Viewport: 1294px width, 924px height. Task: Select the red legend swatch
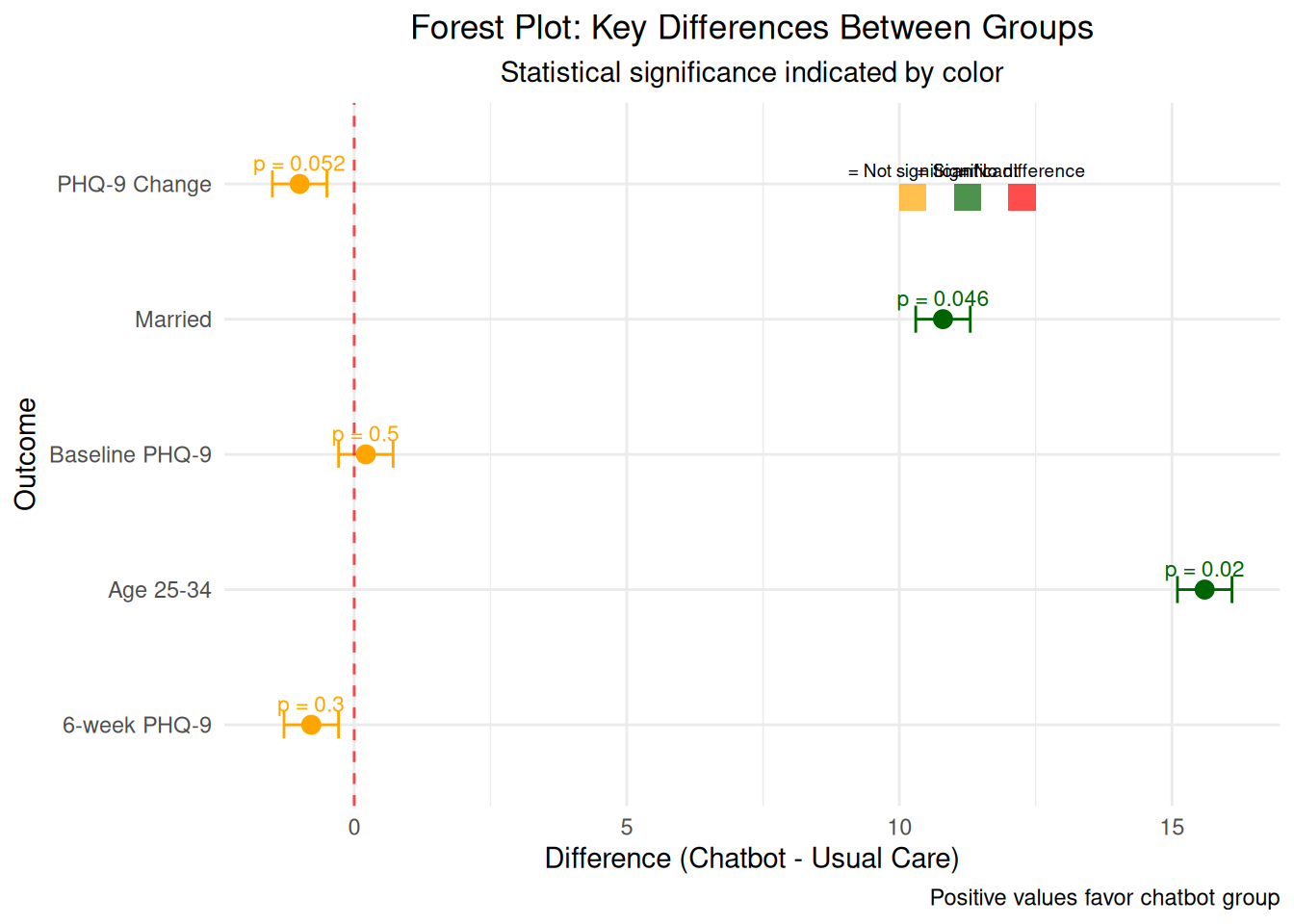(1022, 197)
